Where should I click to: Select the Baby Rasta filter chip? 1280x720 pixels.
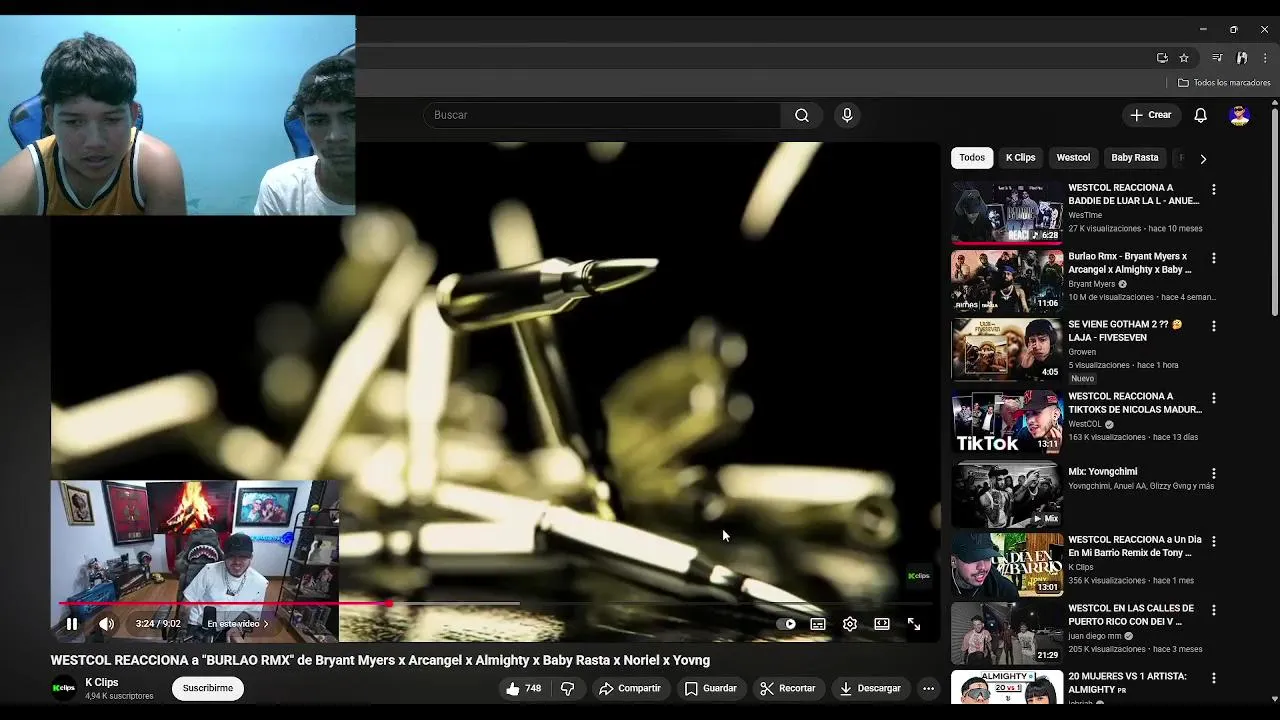(1135, 157)
